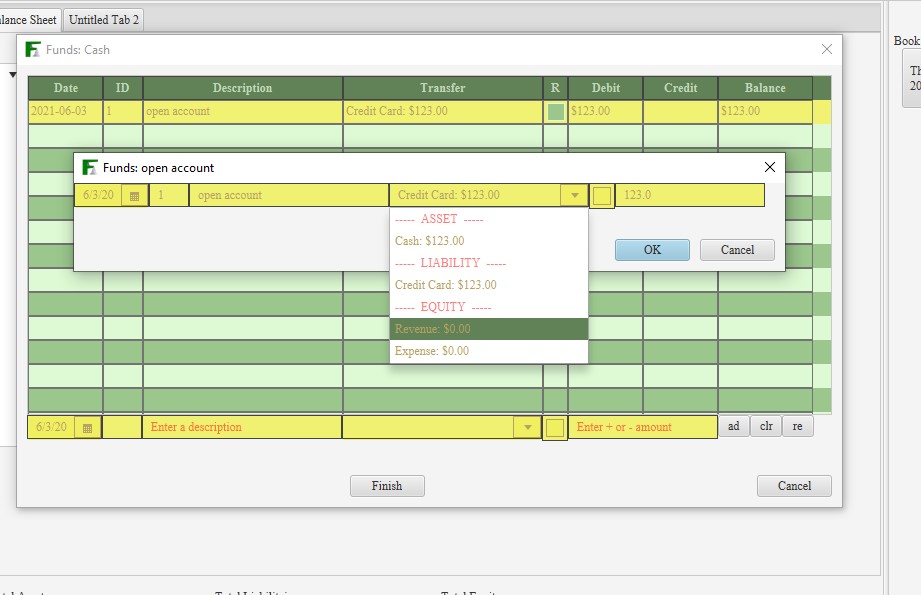This screenshot has height=595, width=921.
Task: Select Credit Card: $123.00 from the dropdown list
Action: pyautogui.click(x=489, y=285)
